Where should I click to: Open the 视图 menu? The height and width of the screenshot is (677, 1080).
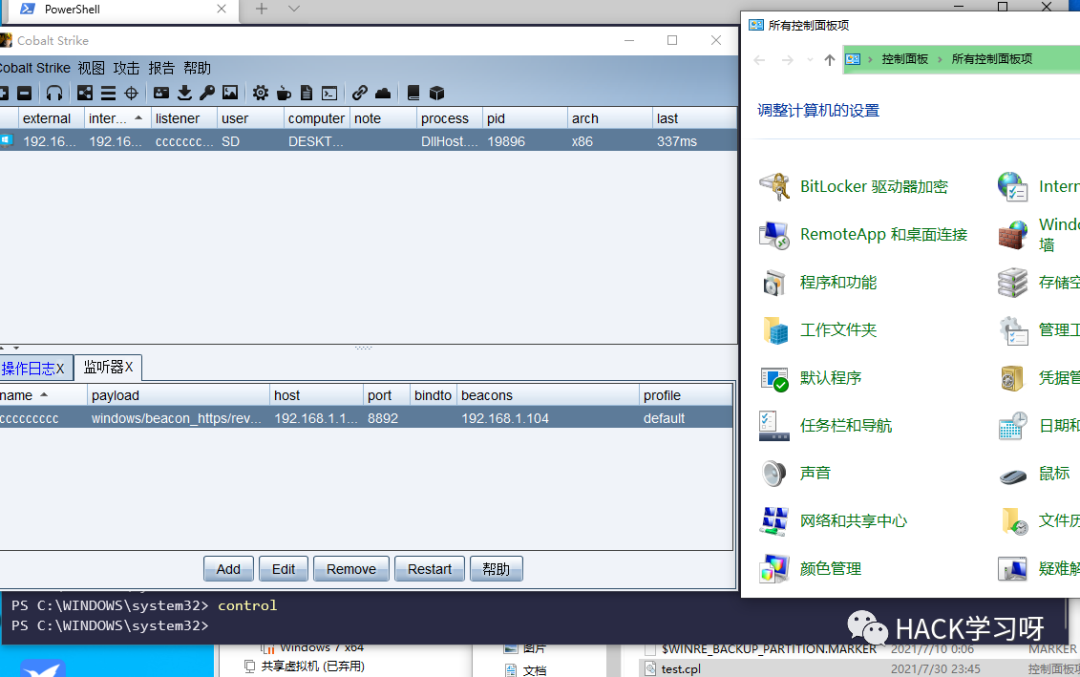pos(91,68)
